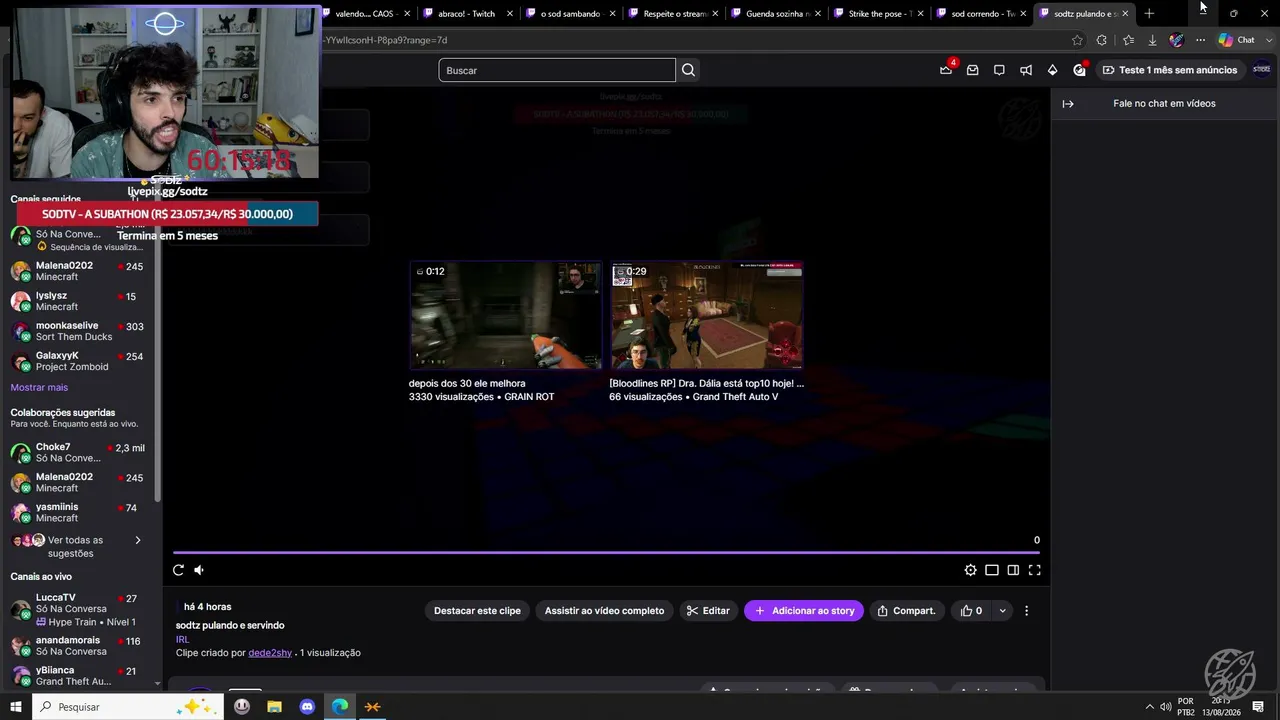Open Discord from the taskbar
This screenshot has height=720, width=1280.
coord(307,707)
